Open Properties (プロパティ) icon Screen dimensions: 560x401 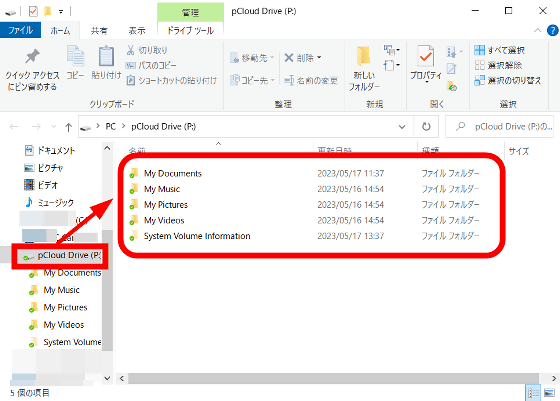[x=426, y=56]
